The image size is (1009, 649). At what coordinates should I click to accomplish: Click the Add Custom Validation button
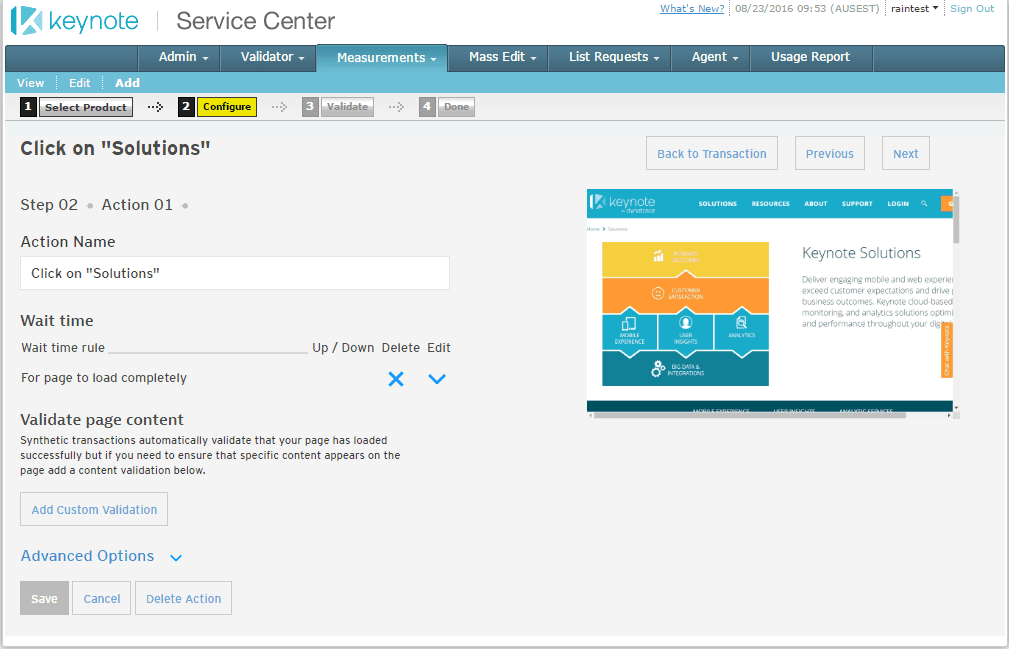[94, 509]
